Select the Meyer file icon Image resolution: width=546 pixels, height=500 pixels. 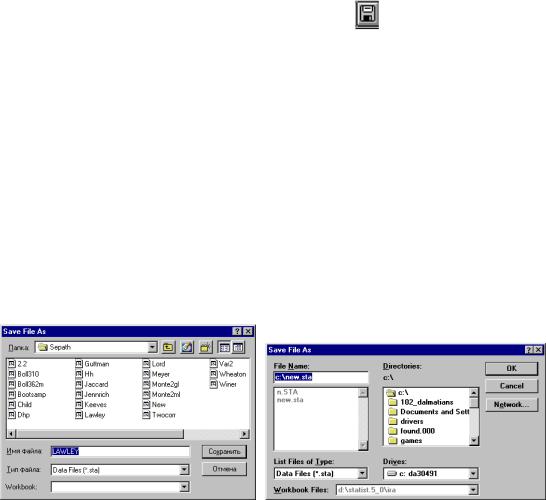[x=146, y=374]
